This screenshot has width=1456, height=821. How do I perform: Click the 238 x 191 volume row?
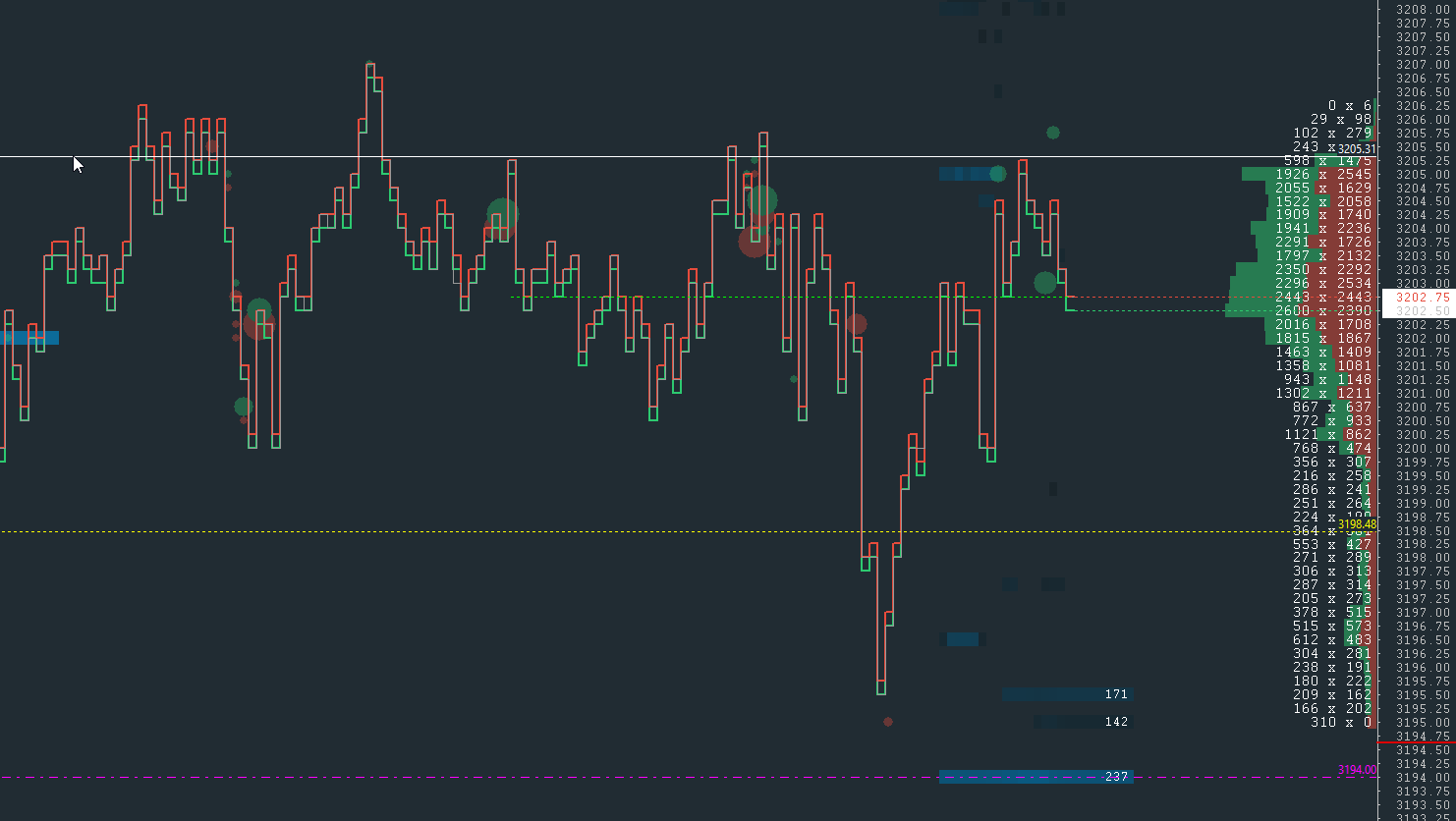pyautogui.click(x=1333, y=667)
